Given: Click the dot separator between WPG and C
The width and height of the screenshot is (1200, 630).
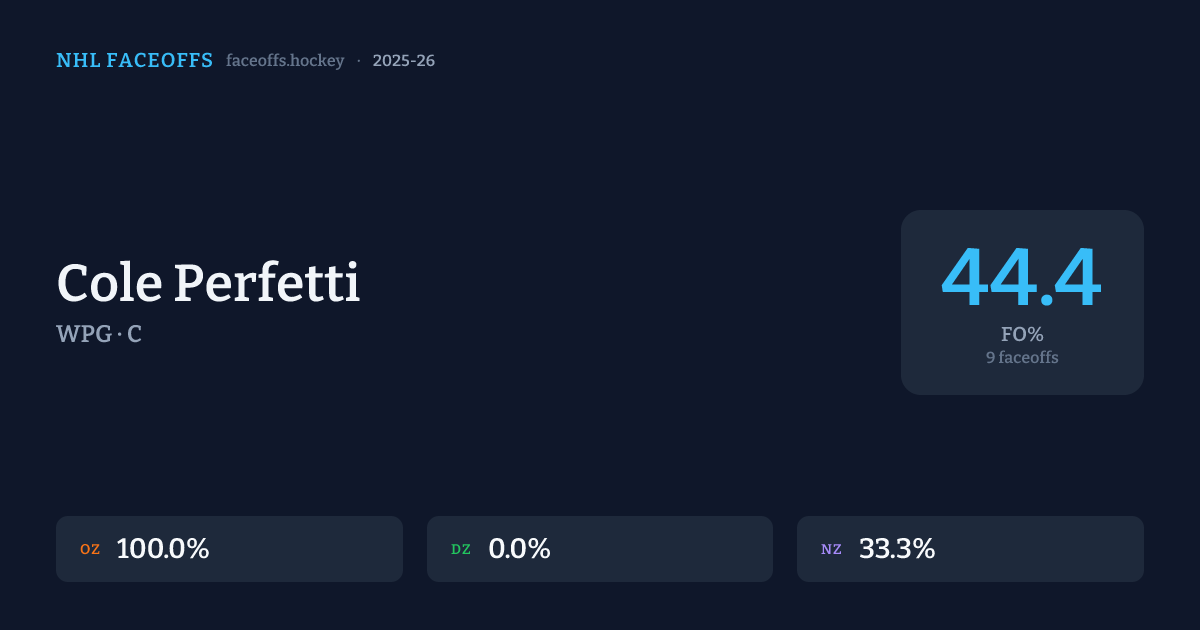Looking at the screenshot, I should tap(120, 335).
